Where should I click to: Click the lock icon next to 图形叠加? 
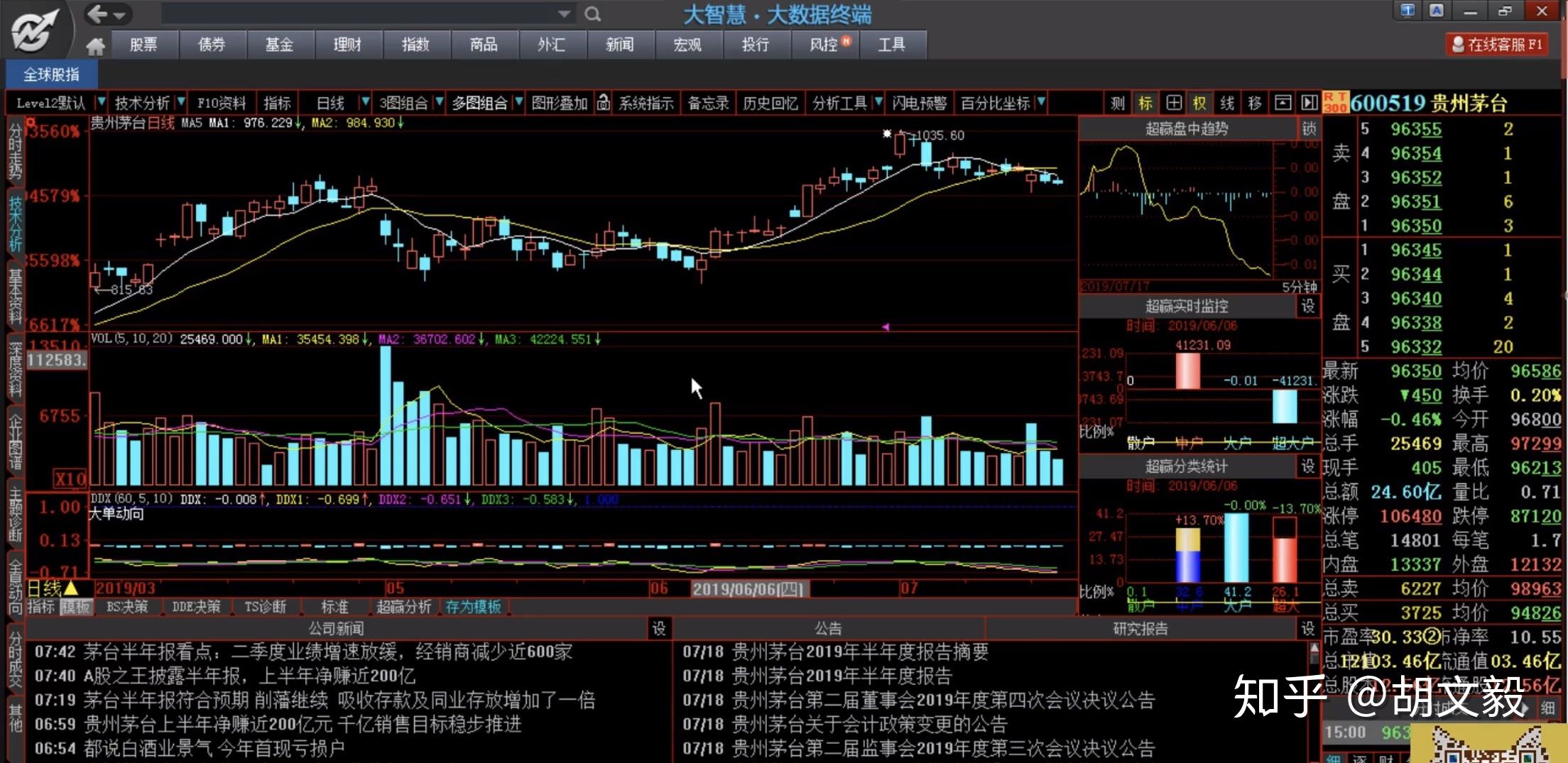603,103
